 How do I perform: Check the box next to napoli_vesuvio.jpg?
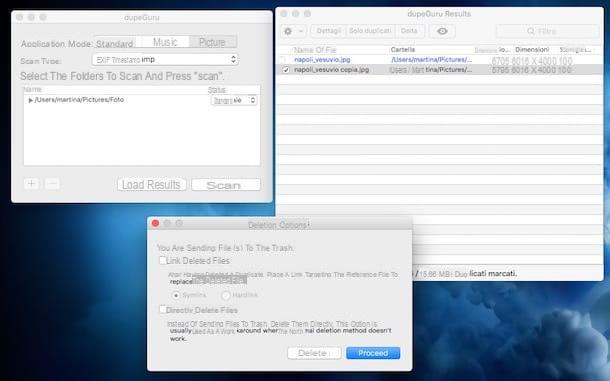282,60
